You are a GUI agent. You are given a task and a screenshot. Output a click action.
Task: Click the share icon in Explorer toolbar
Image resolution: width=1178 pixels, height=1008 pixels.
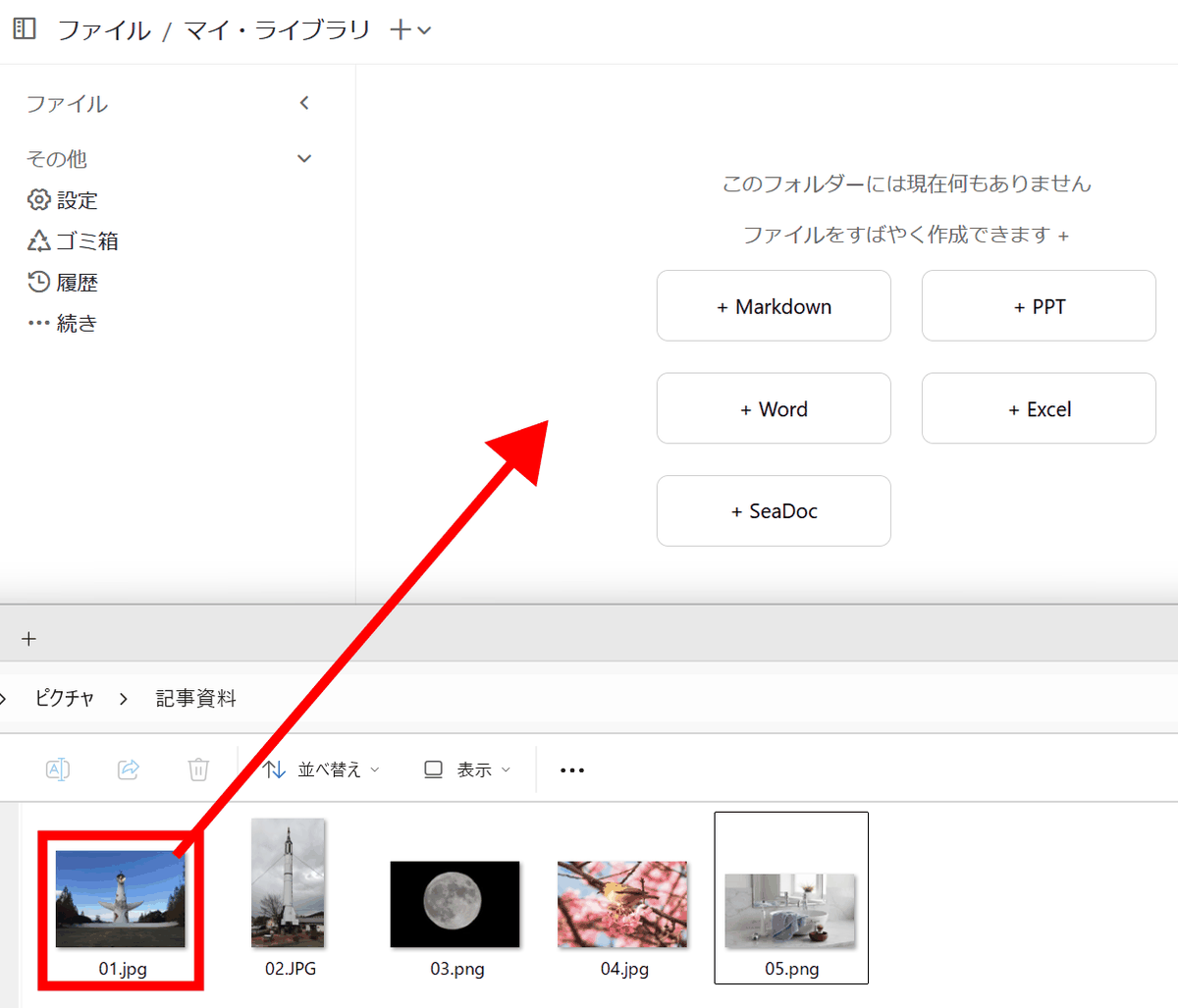click(129, 769)
